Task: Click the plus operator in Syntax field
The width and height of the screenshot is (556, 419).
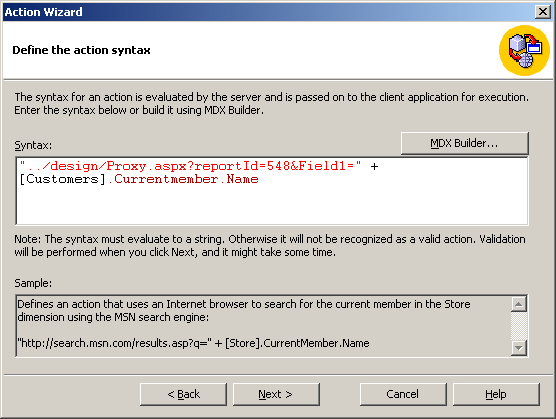Action: [x=374, y=166]
